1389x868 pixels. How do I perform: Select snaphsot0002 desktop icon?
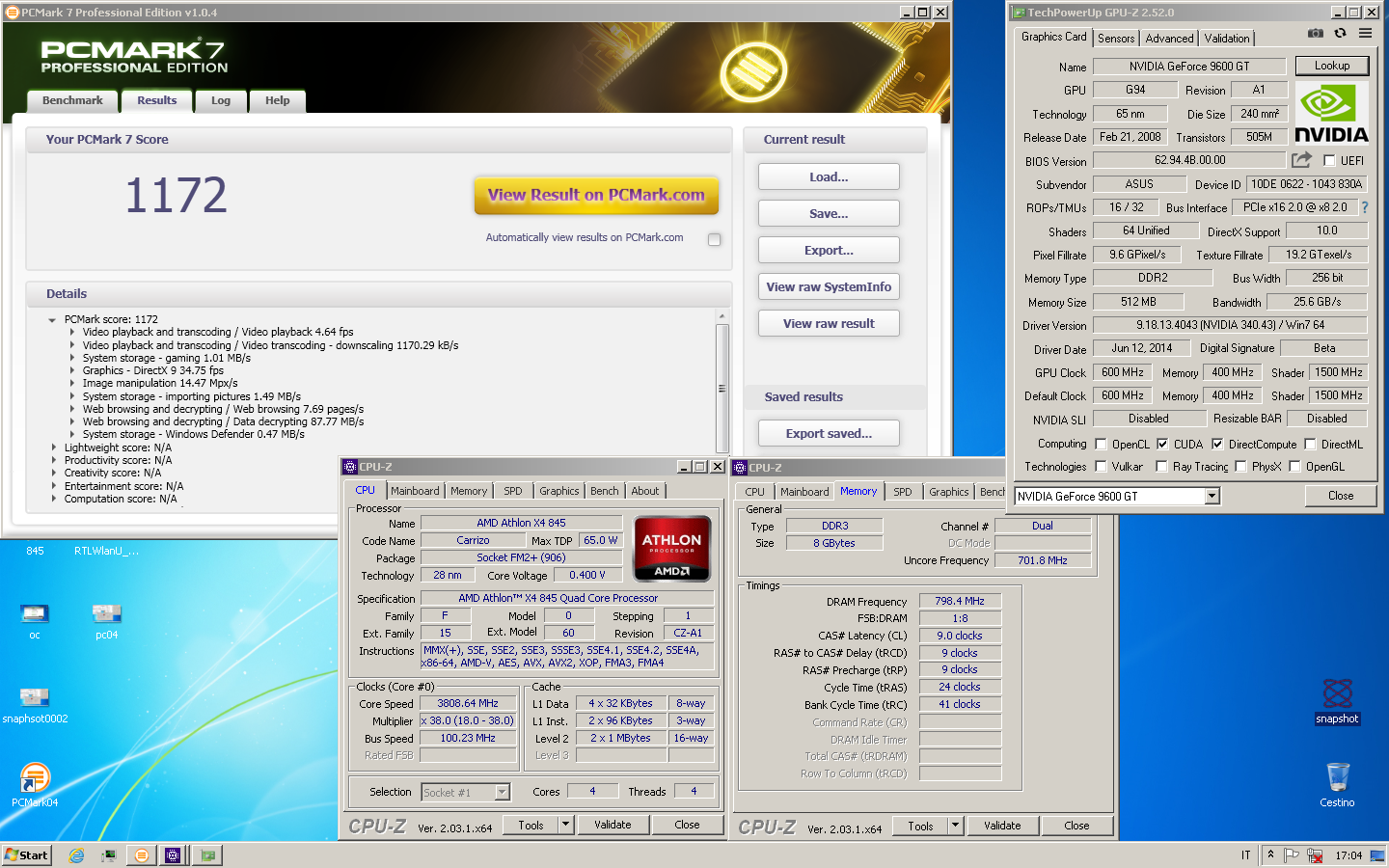35,704
